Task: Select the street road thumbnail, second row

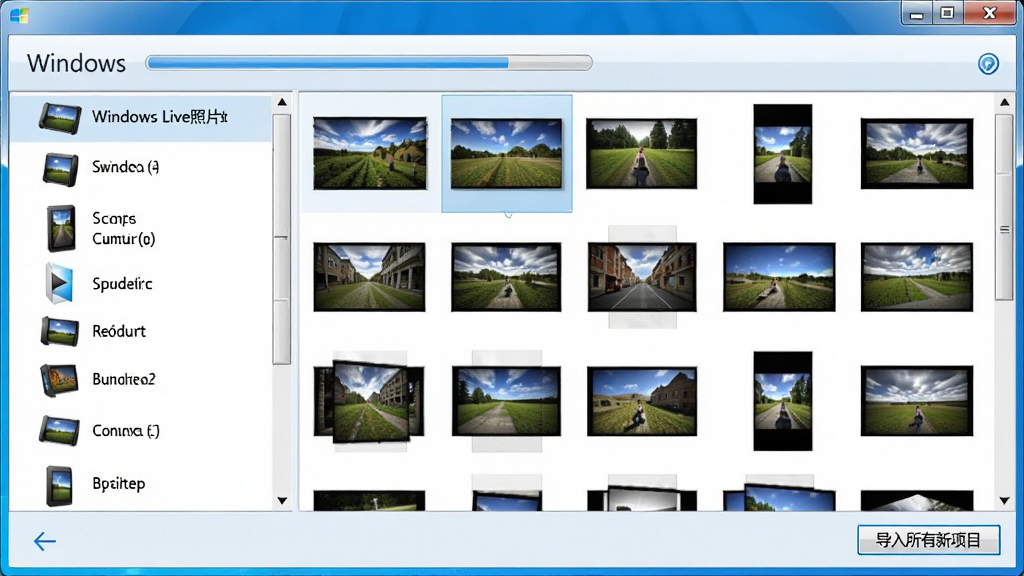Action: 642,277
